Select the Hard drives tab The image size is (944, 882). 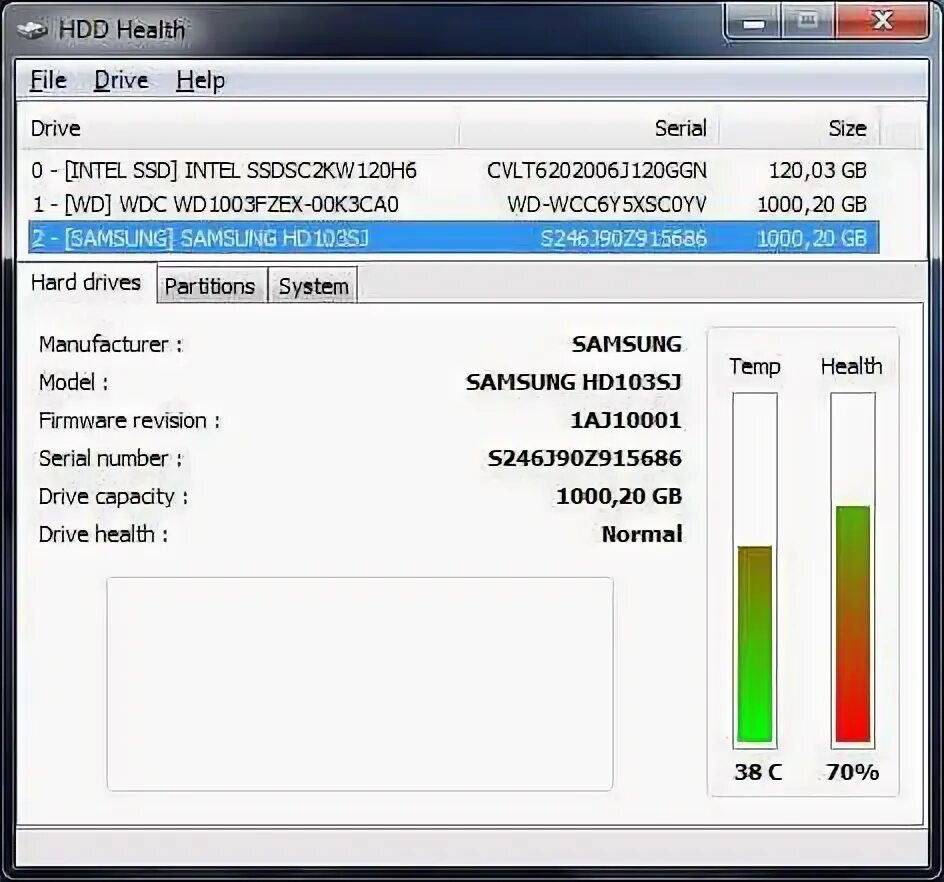86,282
